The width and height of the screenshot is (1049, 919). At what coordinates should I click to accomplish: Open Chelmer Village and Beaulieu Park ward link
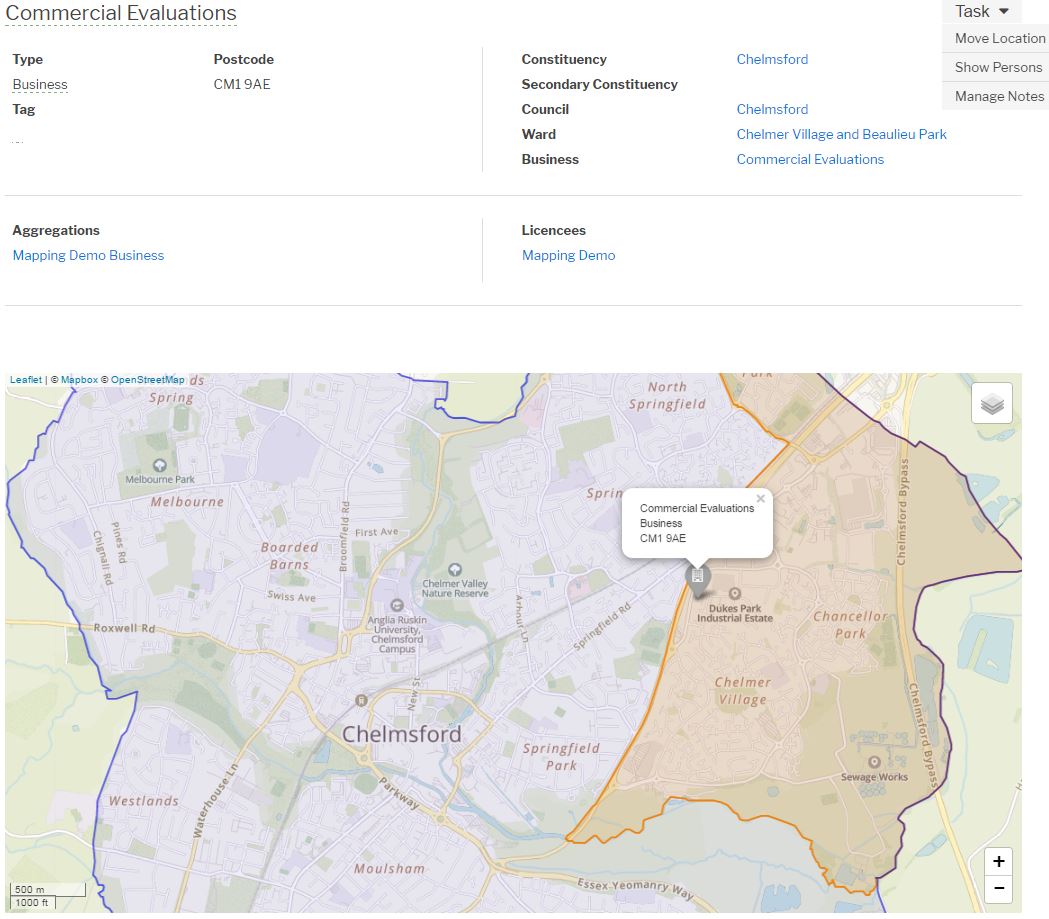842,134
